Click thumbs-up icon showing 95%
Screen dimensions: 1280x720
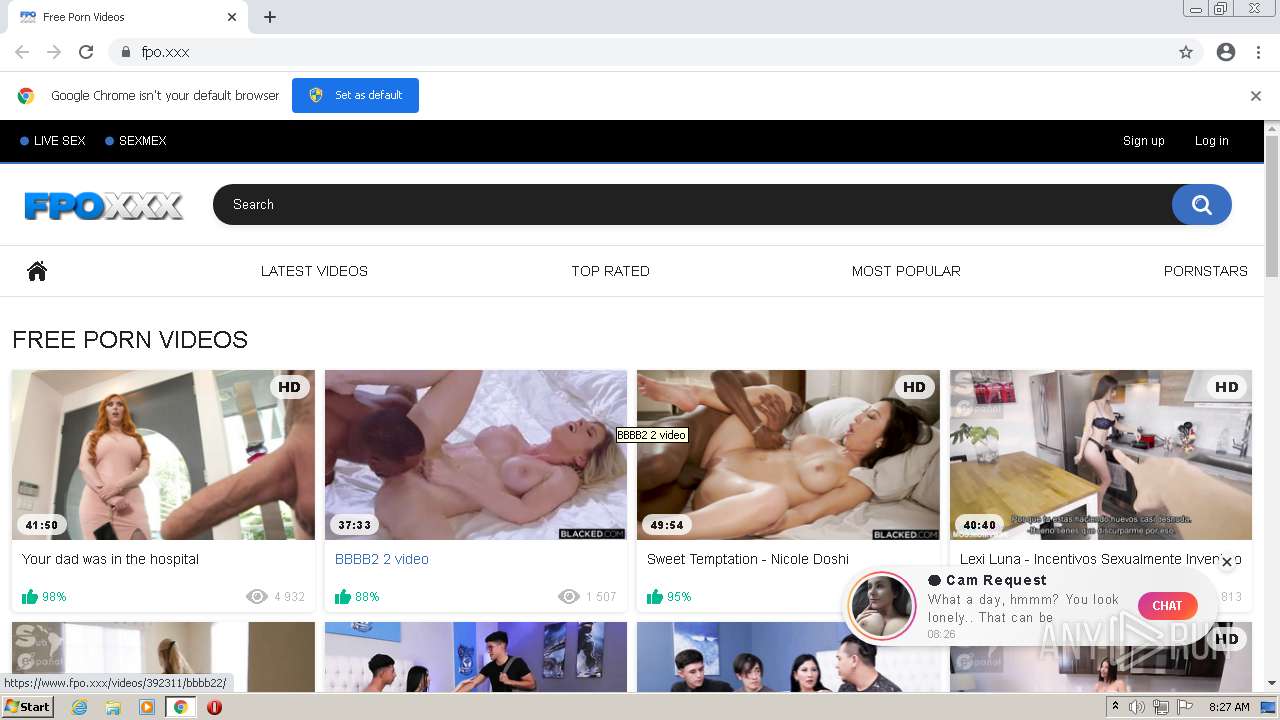point(655,597)
